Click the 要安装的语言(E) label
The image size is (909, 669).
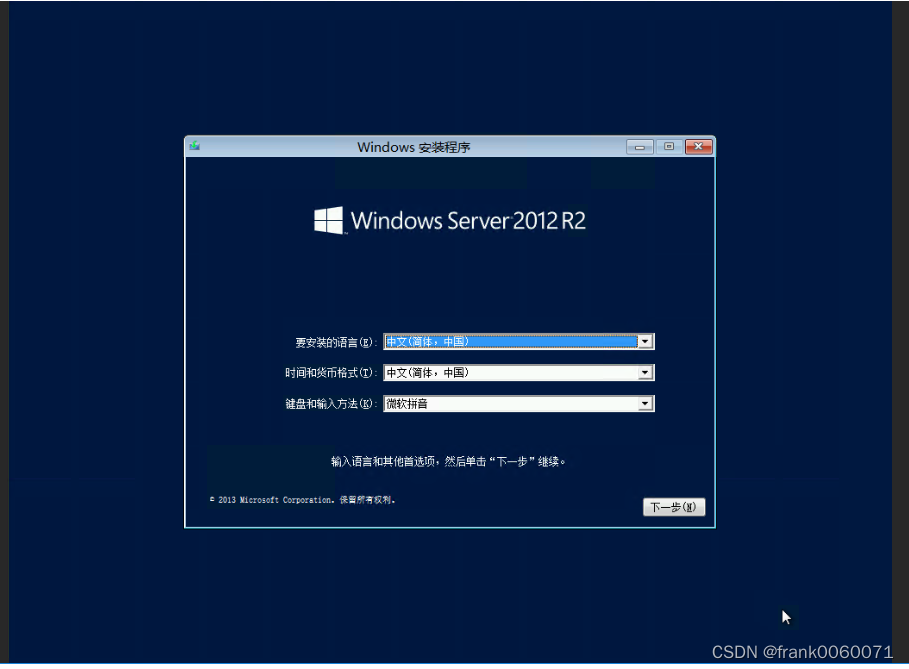(x=336, y=343)
